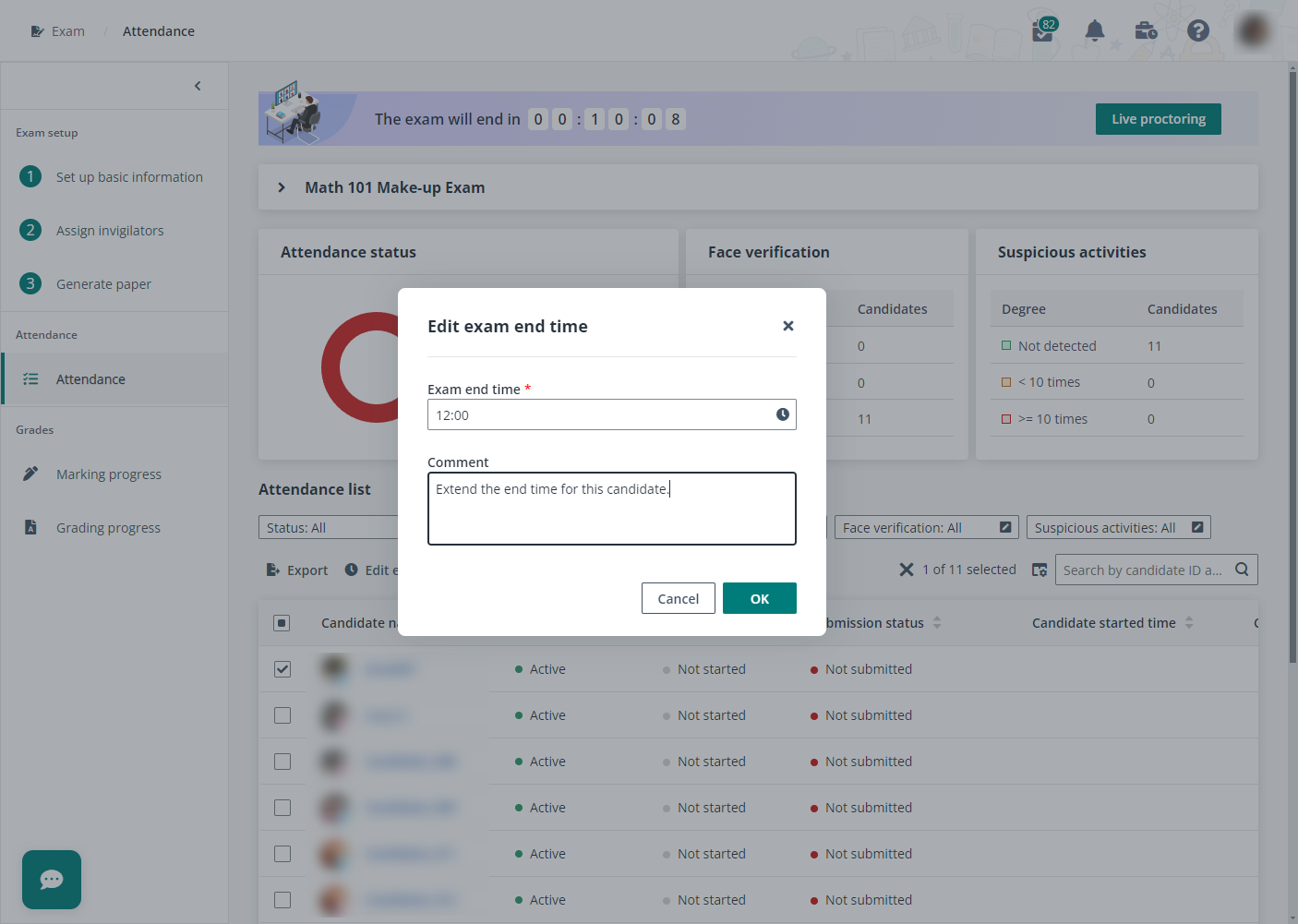Click the green Not detected swatch
Screen dimensions: 1298x924
pyautogui.click(x=1006, y=345)
